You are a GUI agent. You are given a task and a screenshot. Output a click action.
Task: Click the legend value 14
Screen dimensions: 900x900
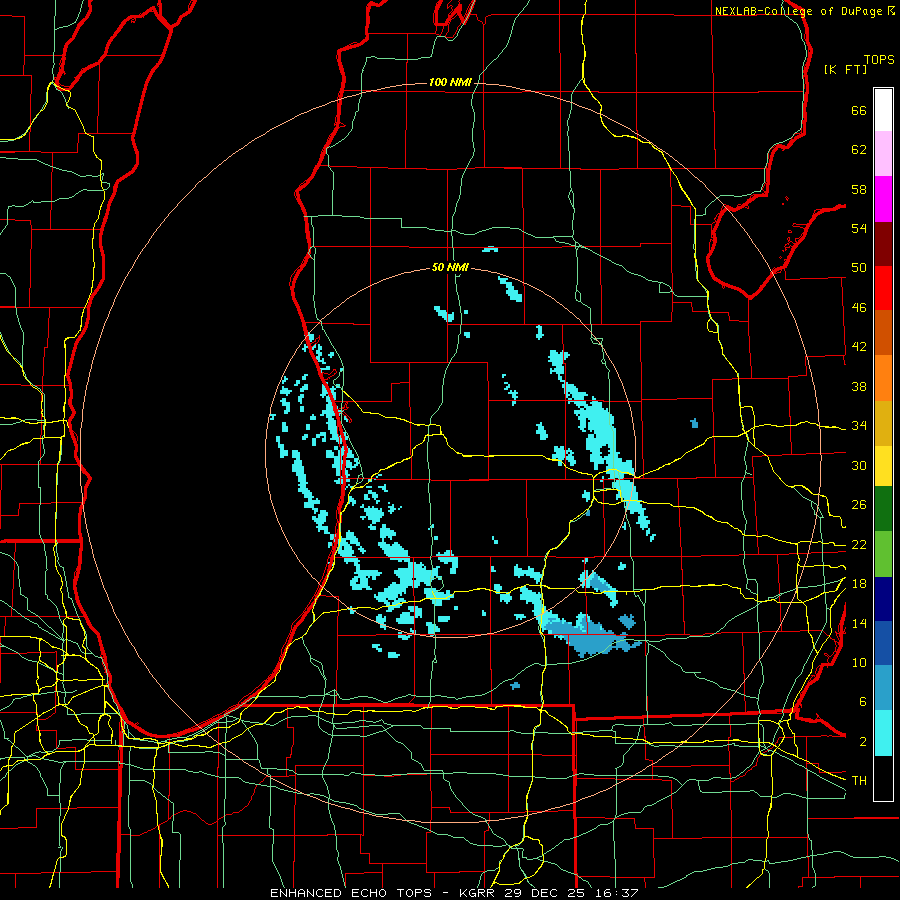[859, 623]
